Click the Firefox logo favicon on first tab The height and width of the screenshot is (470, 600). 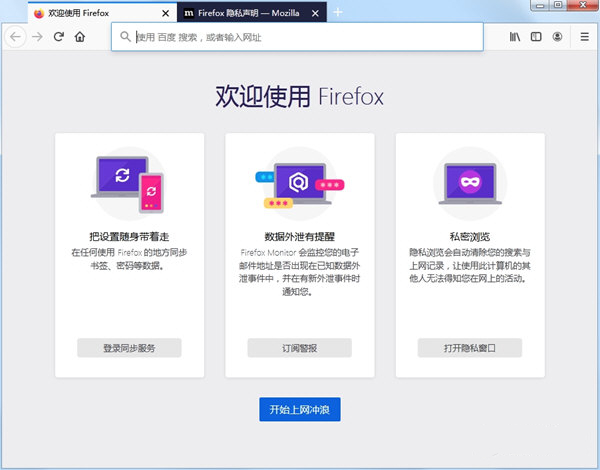click(x=39, y=13)
